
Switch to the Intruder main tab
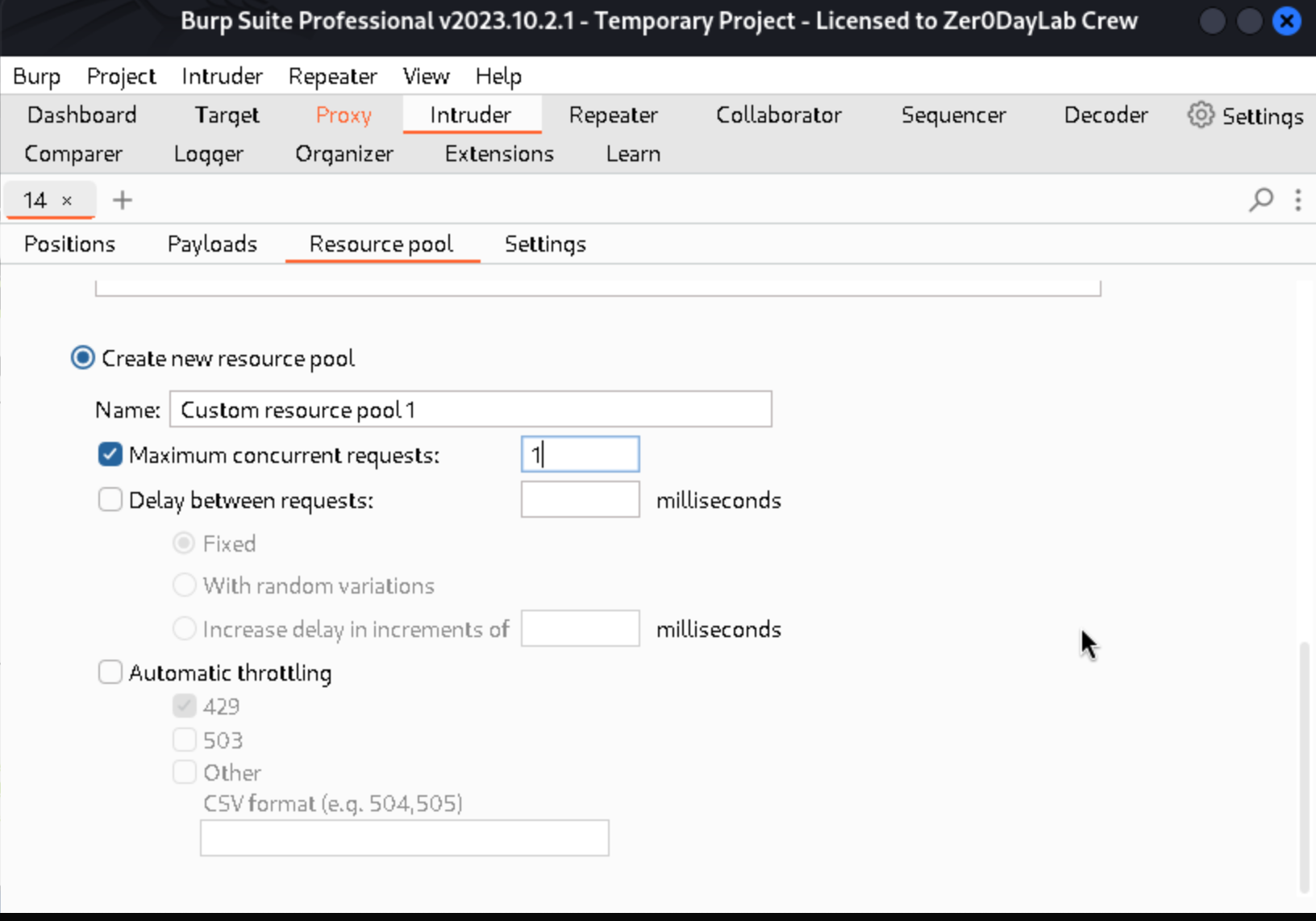click(471, 115)
